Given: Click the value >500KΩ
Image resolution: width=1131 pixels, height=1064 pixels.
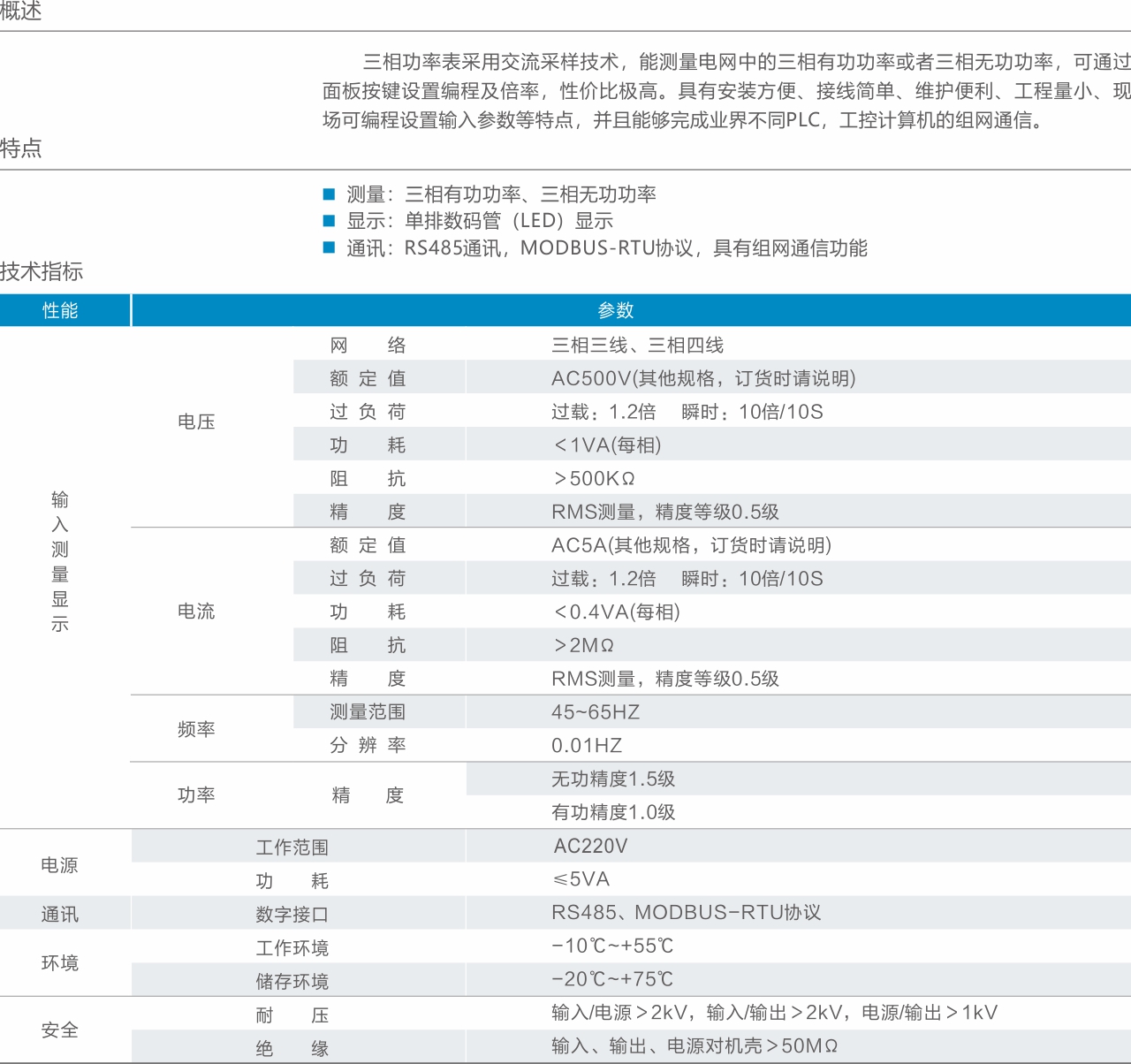Looking at the screenshot, I should tap(595, 479).
